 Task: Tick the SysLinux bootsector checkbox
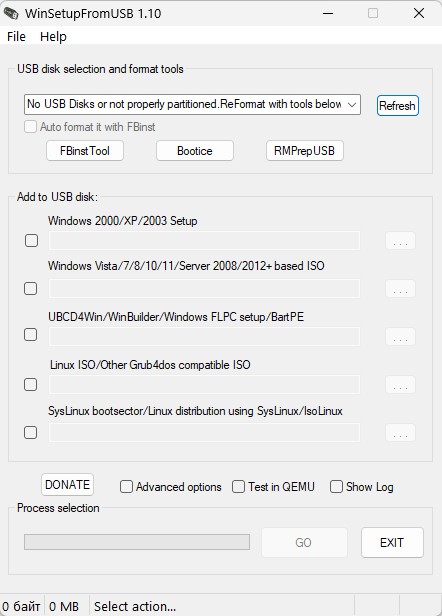31,433
